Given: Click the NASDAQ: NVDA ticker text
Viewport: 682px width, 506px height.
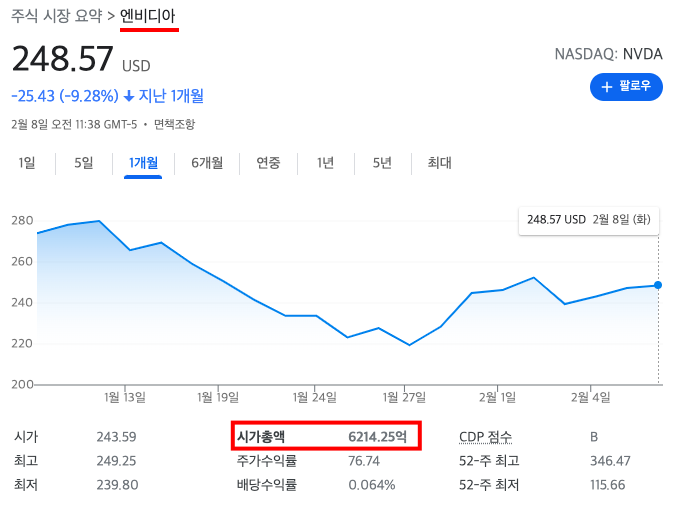Looking at the screenshot, I should point(608,54).
